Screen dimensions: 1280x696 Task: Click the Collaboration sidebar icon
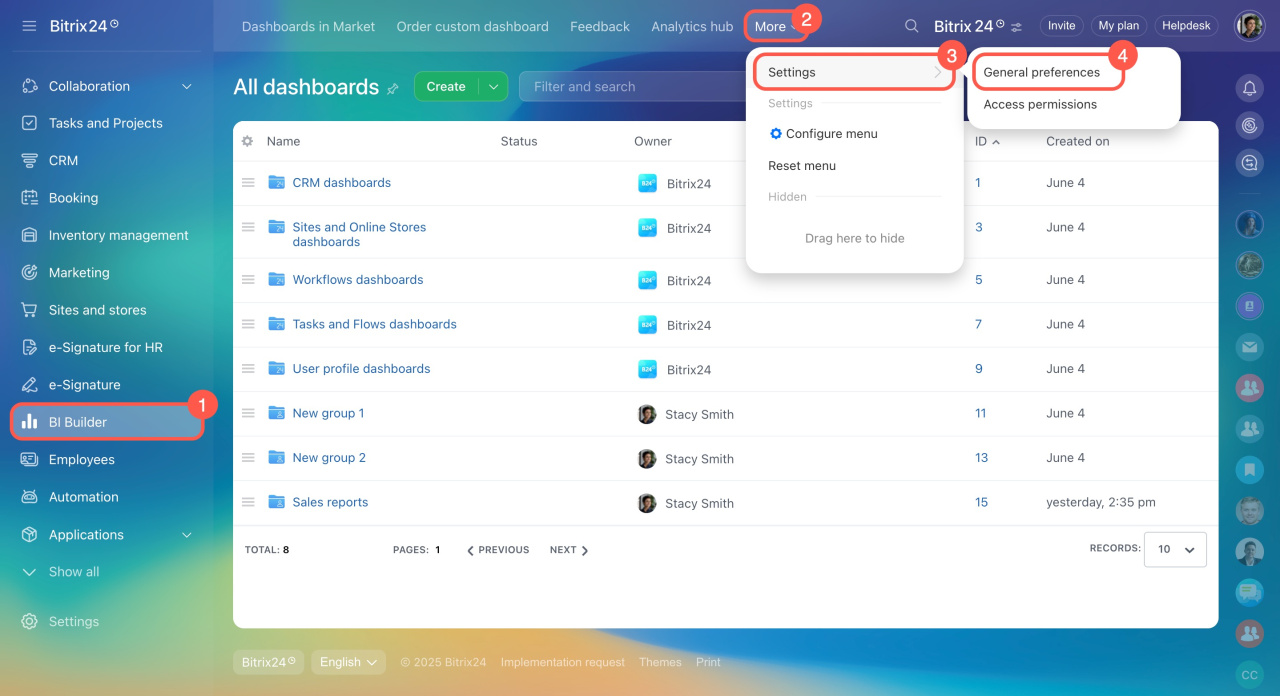pyautogui.click(x=30, y=86)
